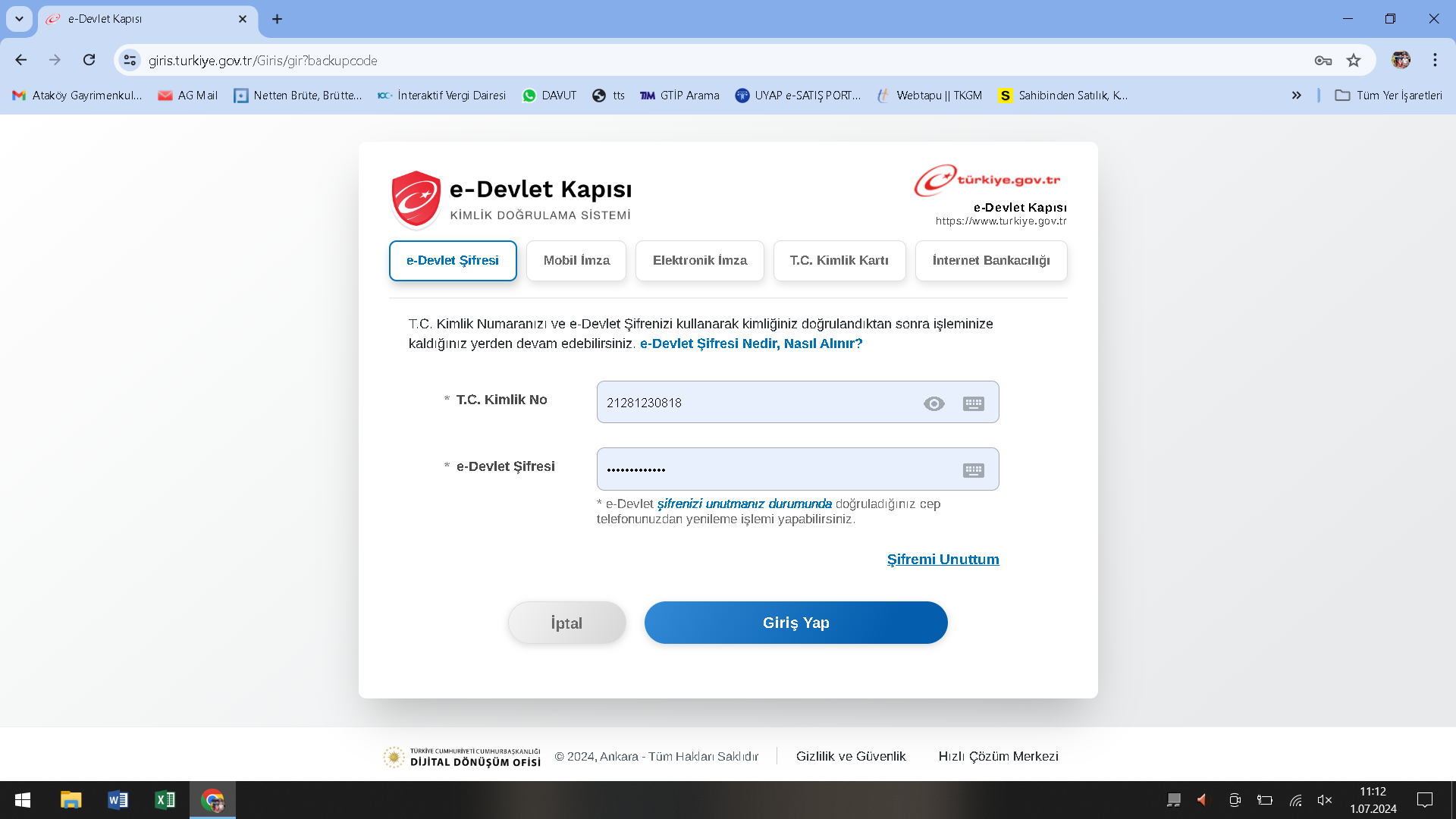The image size is (1456, 819).
Task: Open File Explorer from the taskbar
Action: tap(71, 800)
